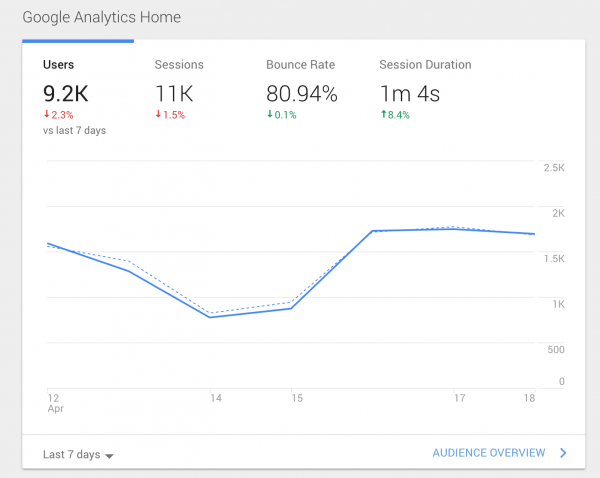
Task: Click the chevron arrow beside Audience Overview
Action: pos(563,453)
